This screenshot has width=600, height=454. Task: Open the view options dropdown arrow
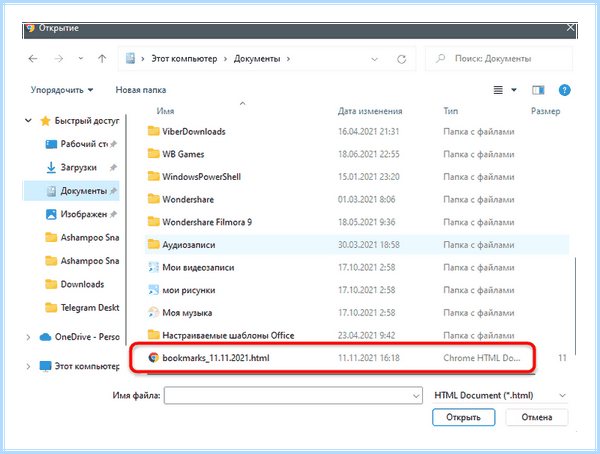click(514, 90)
